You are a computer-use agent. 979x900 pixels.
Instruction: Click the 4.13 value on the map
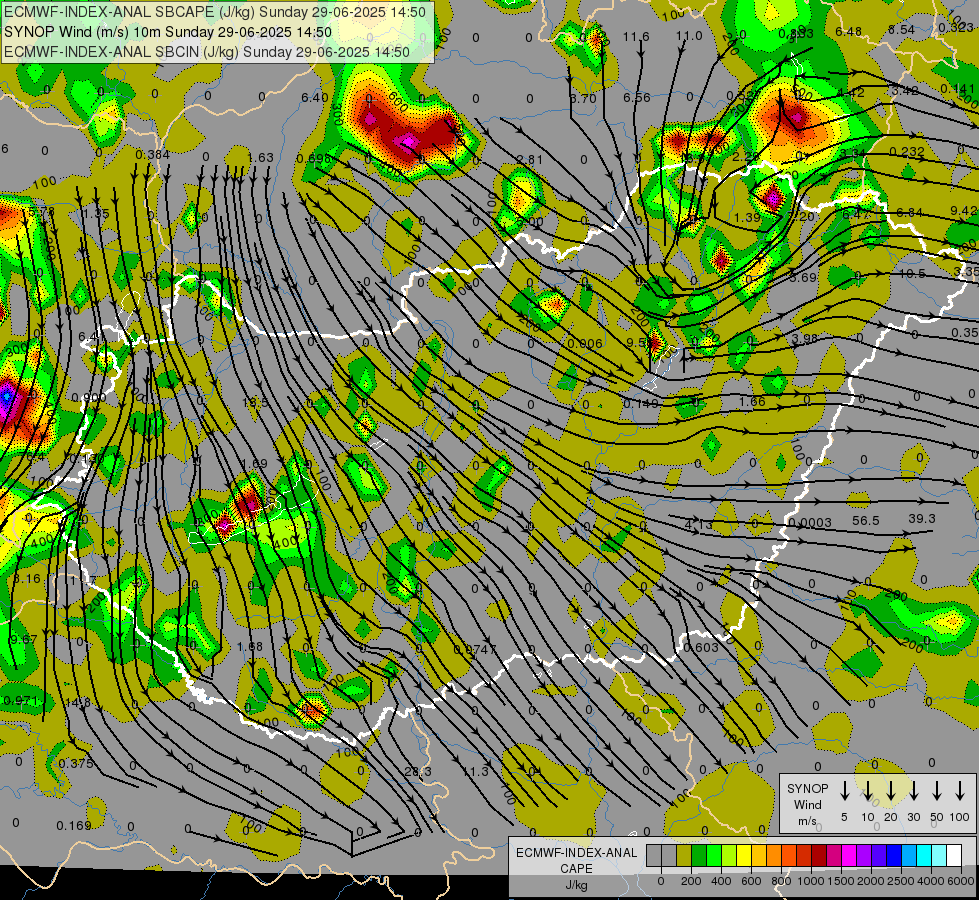tap(699, 525)
